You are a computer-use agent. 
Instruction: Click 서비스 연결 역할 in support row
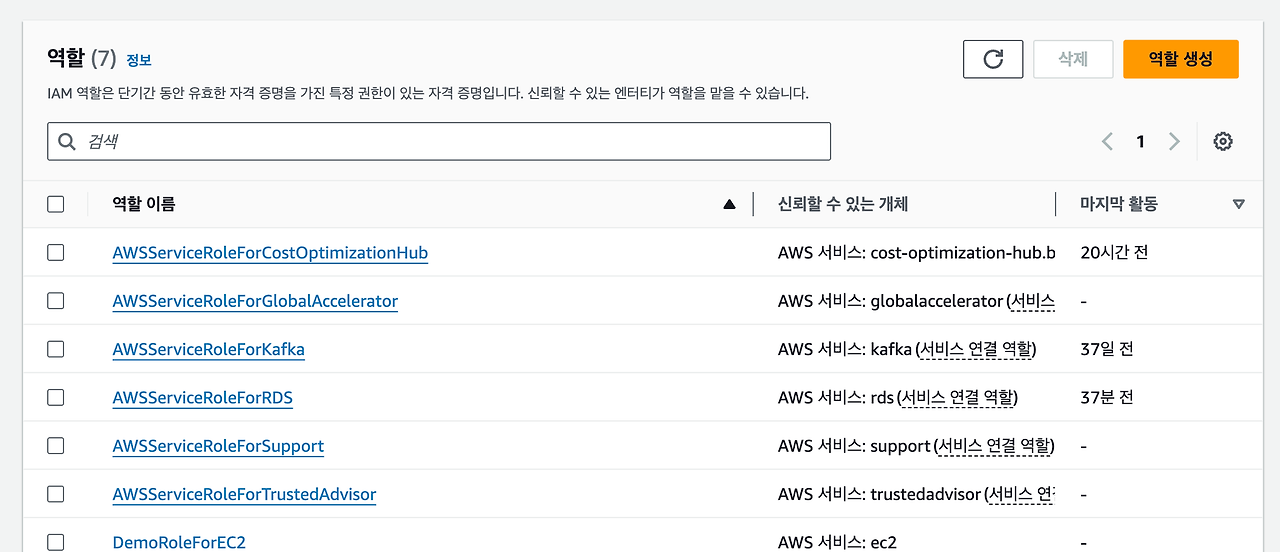pyautogui.click(x=994, y=445)
